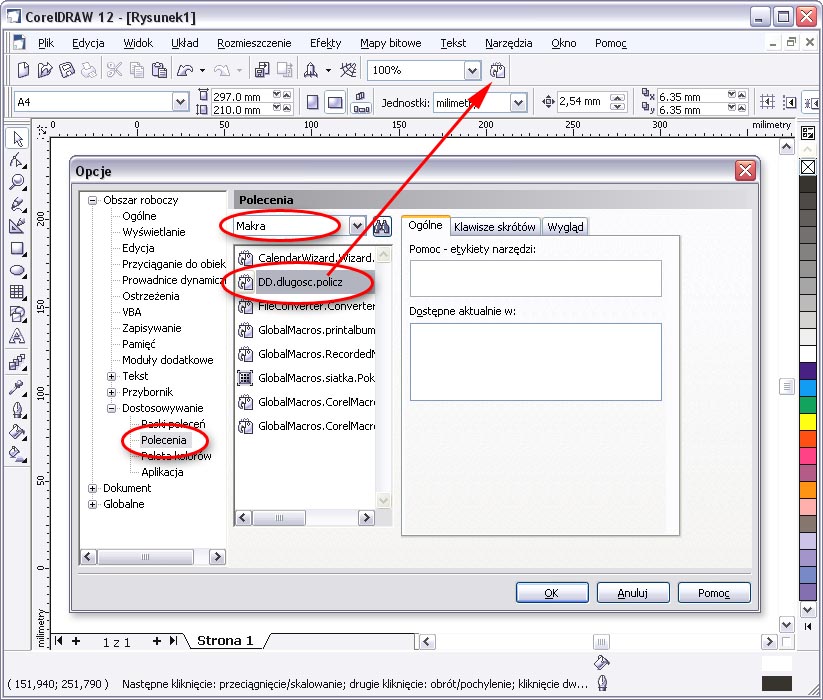
Task: Choose the Rectangle tool
Action: [x=16, y=248]
